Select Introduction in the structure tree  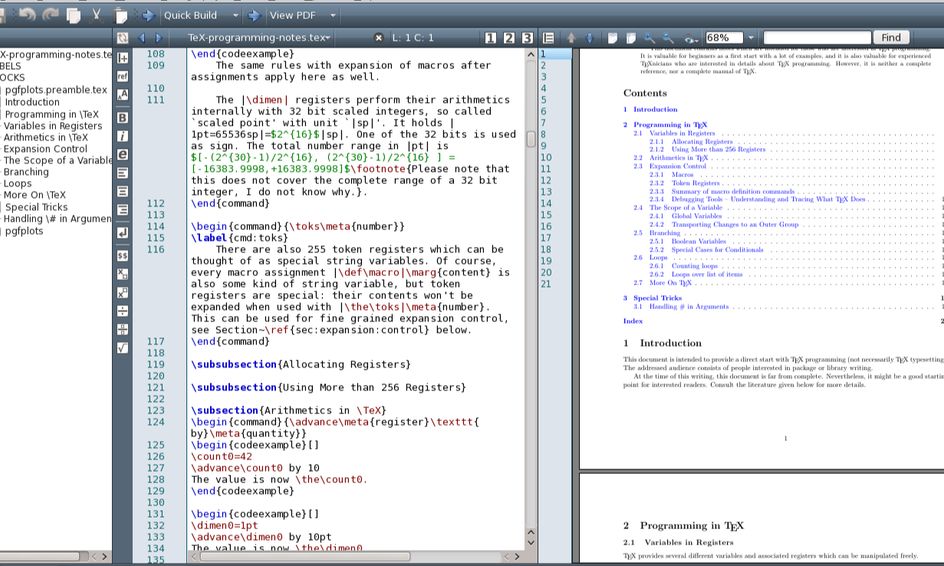[x=32, y=102]
